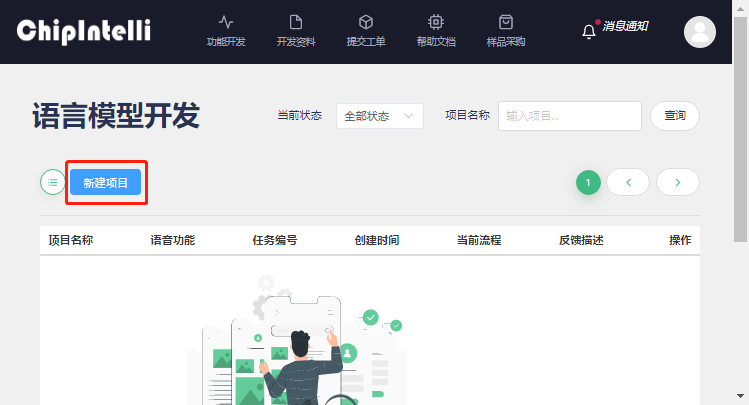Open 帮助文档 chip icon

click(x=435, y=22)
